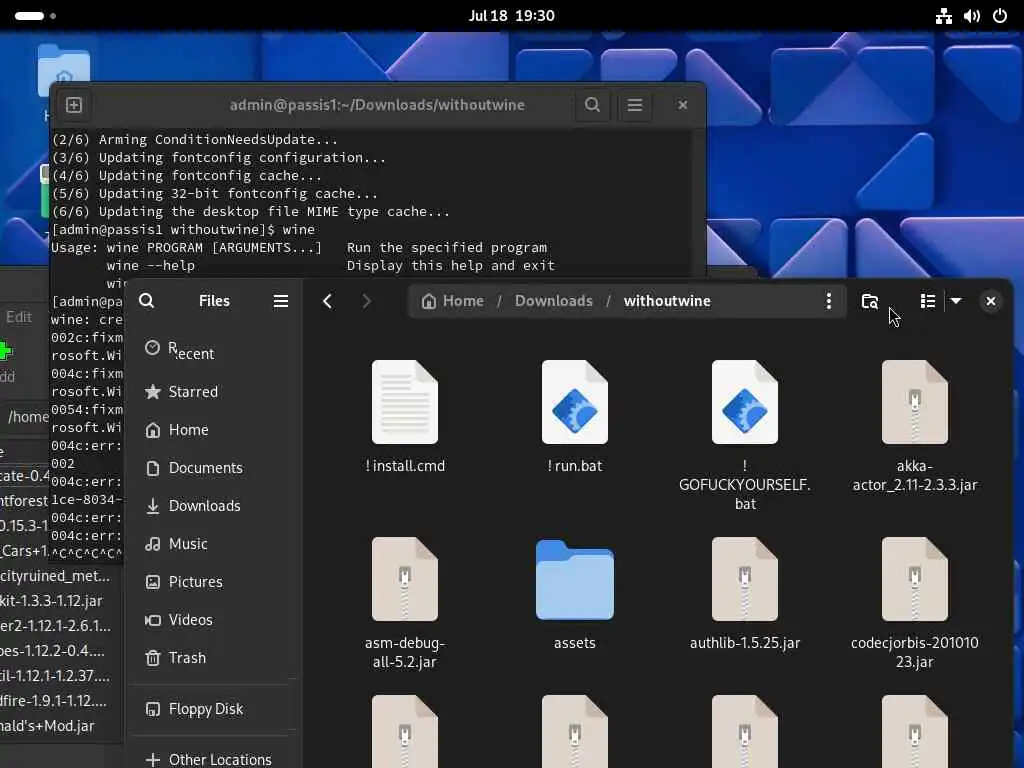Viewport: 1024px width, 768px height.
Task: Click the network icon in top bar
Action: pyautogui.click(x=944, y=16)
